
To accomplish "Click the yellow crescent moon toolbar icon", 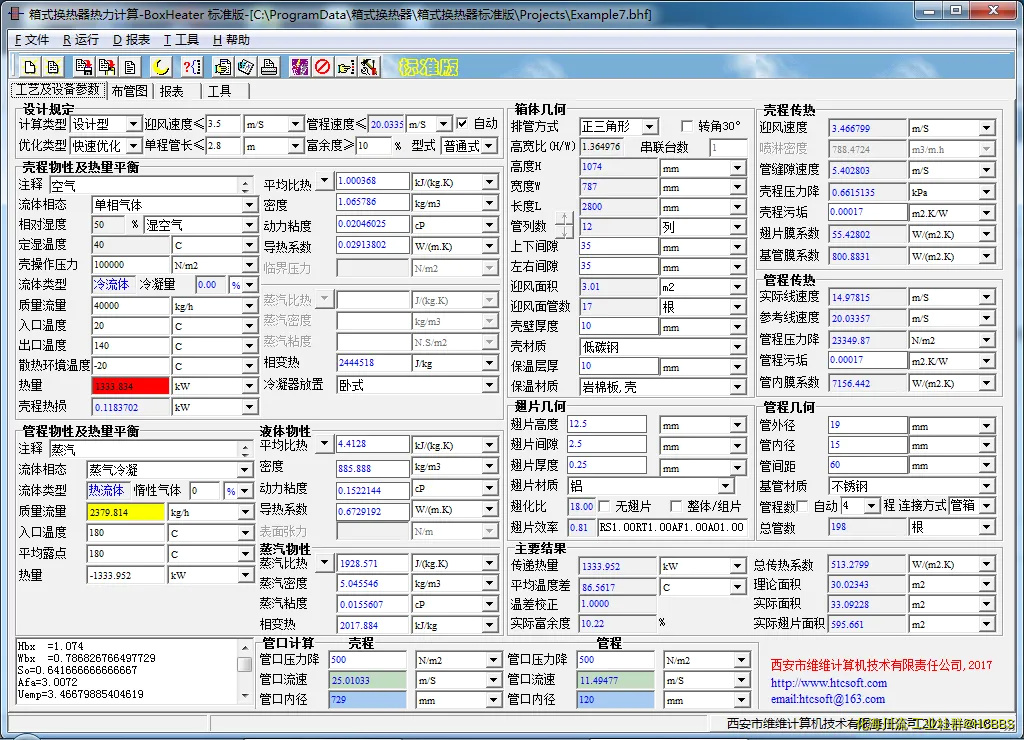I will pyautogui.click(x=162, y=67).
